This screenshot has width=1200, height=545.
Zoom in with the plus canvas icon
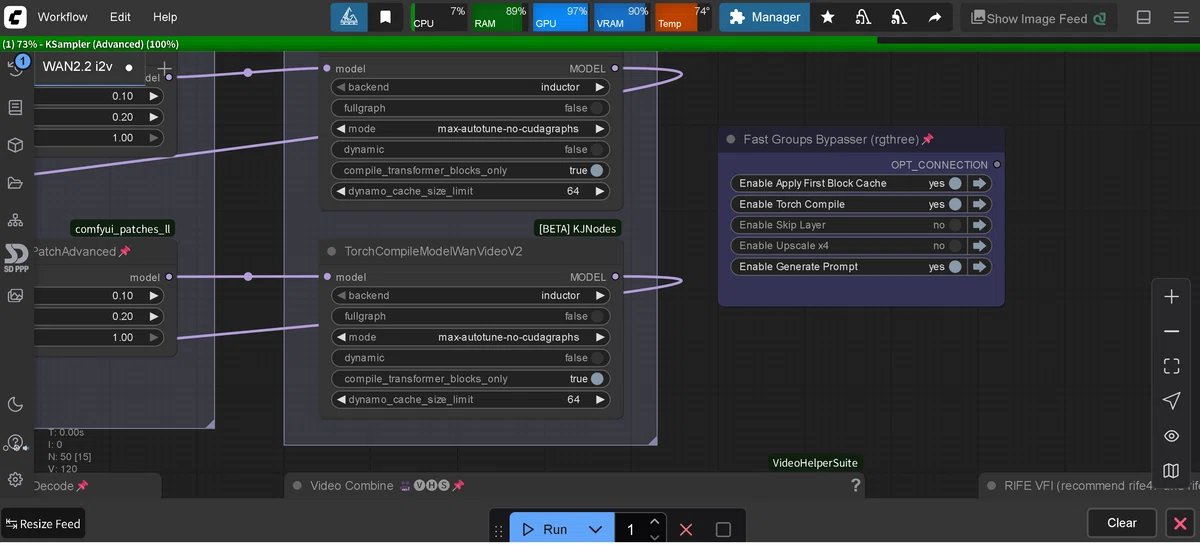click(x=1171, y=297)
